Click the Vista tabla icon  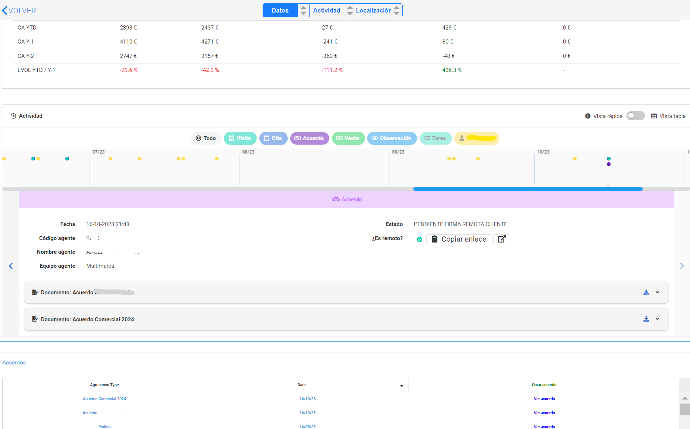click(x=654, y=116)
